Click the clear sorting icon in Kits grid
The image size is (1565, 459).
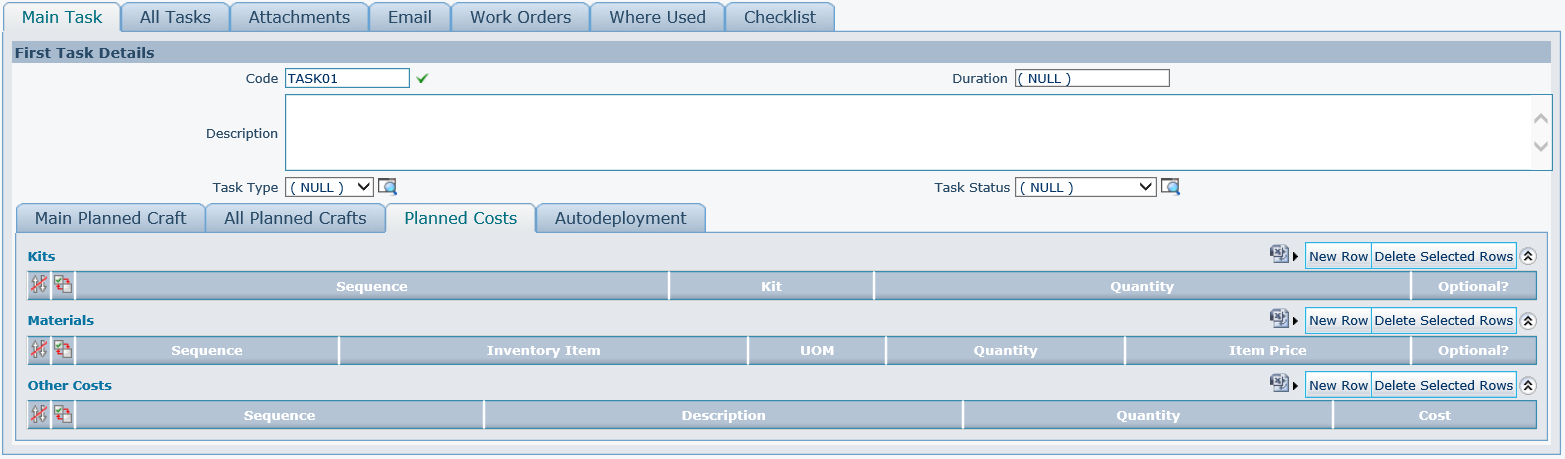pyautogui.click(x=39, y=285)
